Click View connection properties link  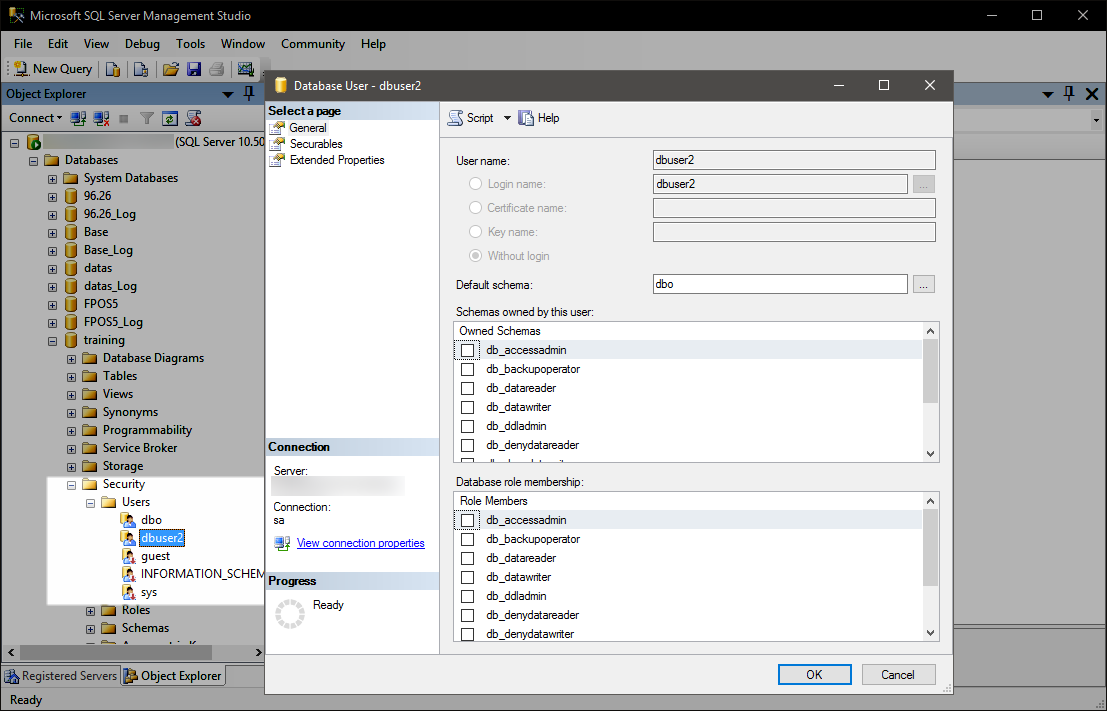[x=361, y=543]
